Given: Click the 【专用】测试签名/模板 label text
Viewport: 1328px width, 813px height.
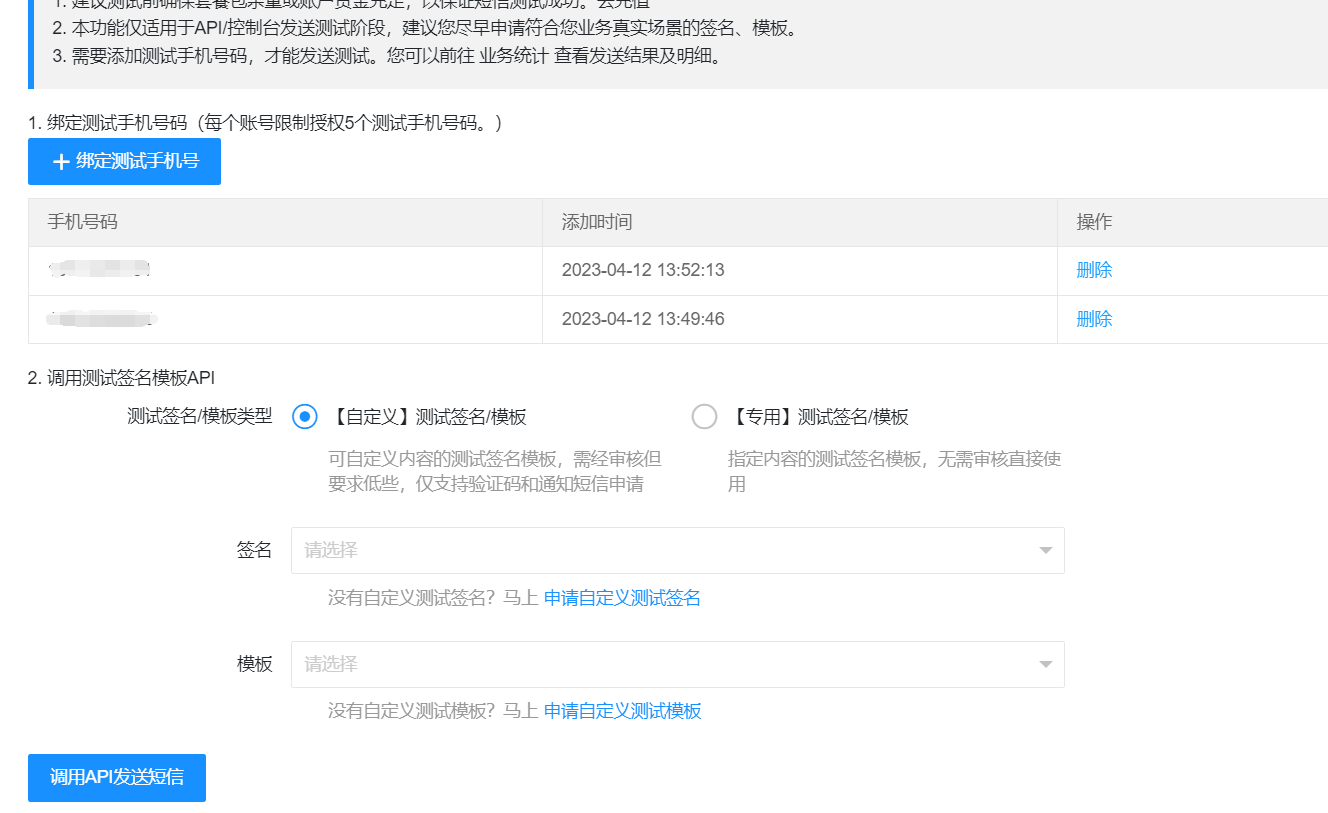Looking at the screenshot, I should point(818,417).
